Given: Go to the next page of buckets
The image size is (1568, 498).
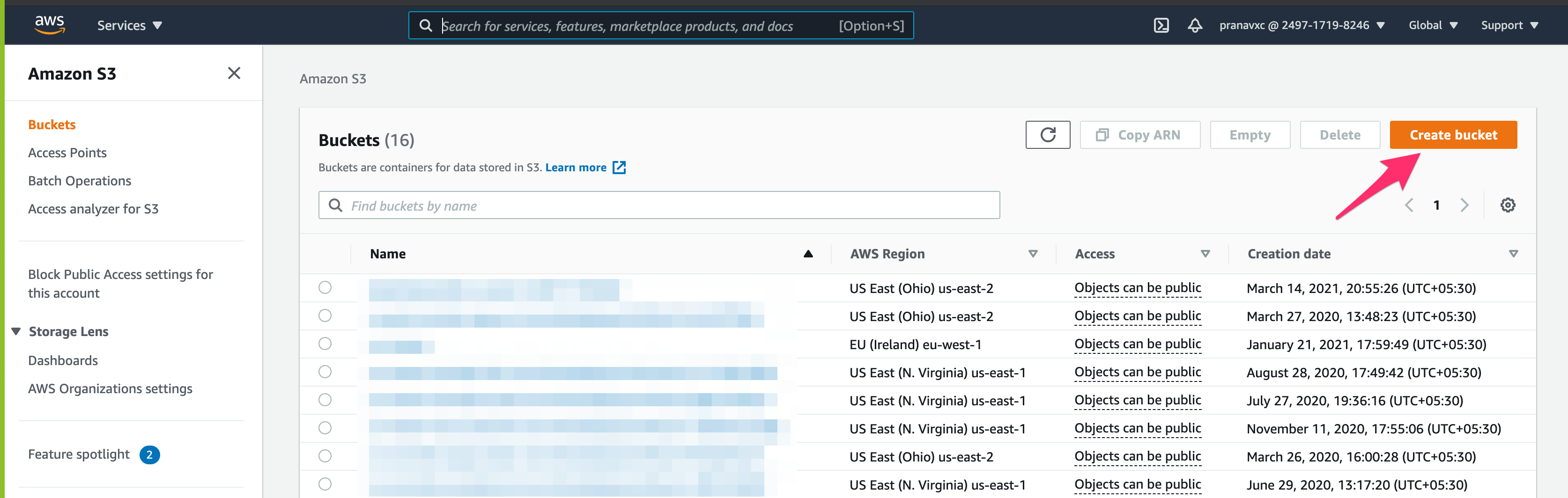Looking at the screenshot, I should (x=1464, y=205).
